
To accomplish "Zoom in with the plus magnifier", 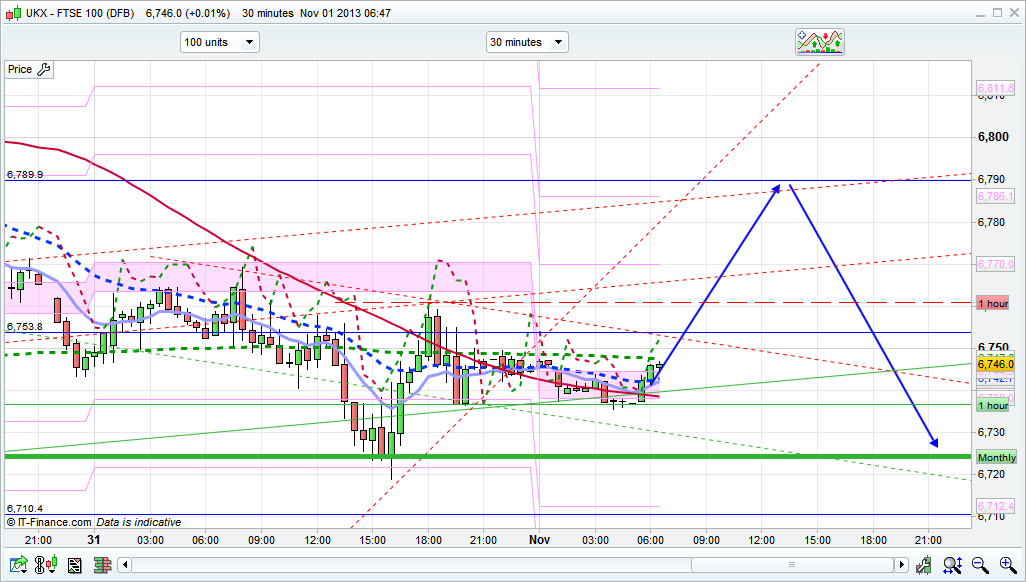I will pos(1005,566).
